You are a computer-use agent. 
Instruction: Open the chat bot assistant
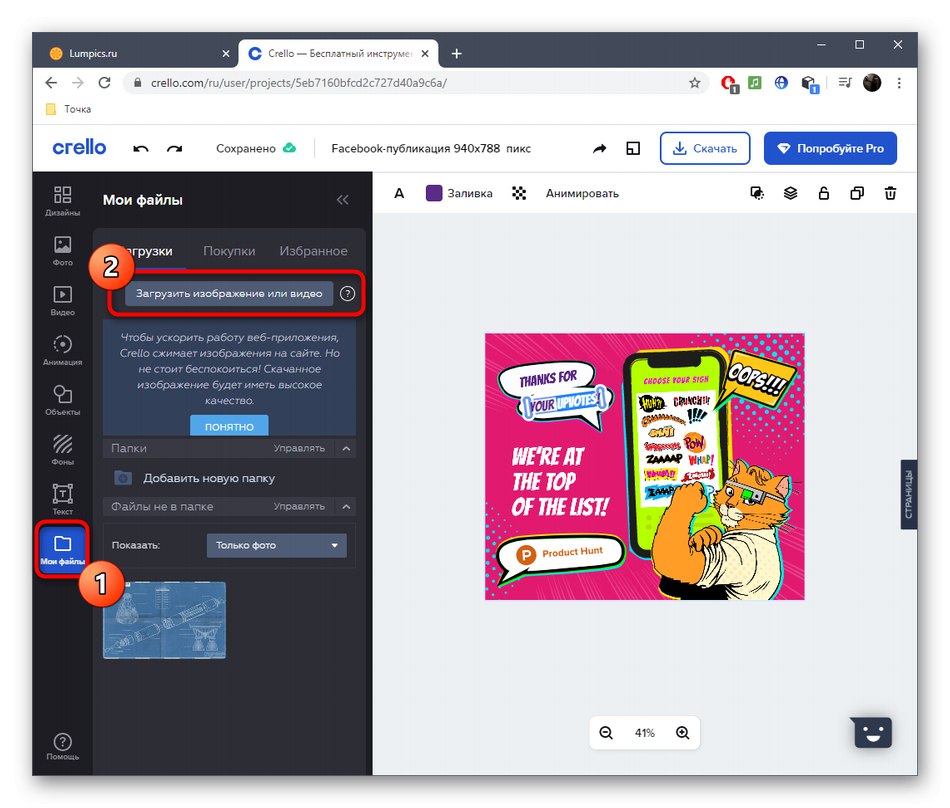point(871,732)
